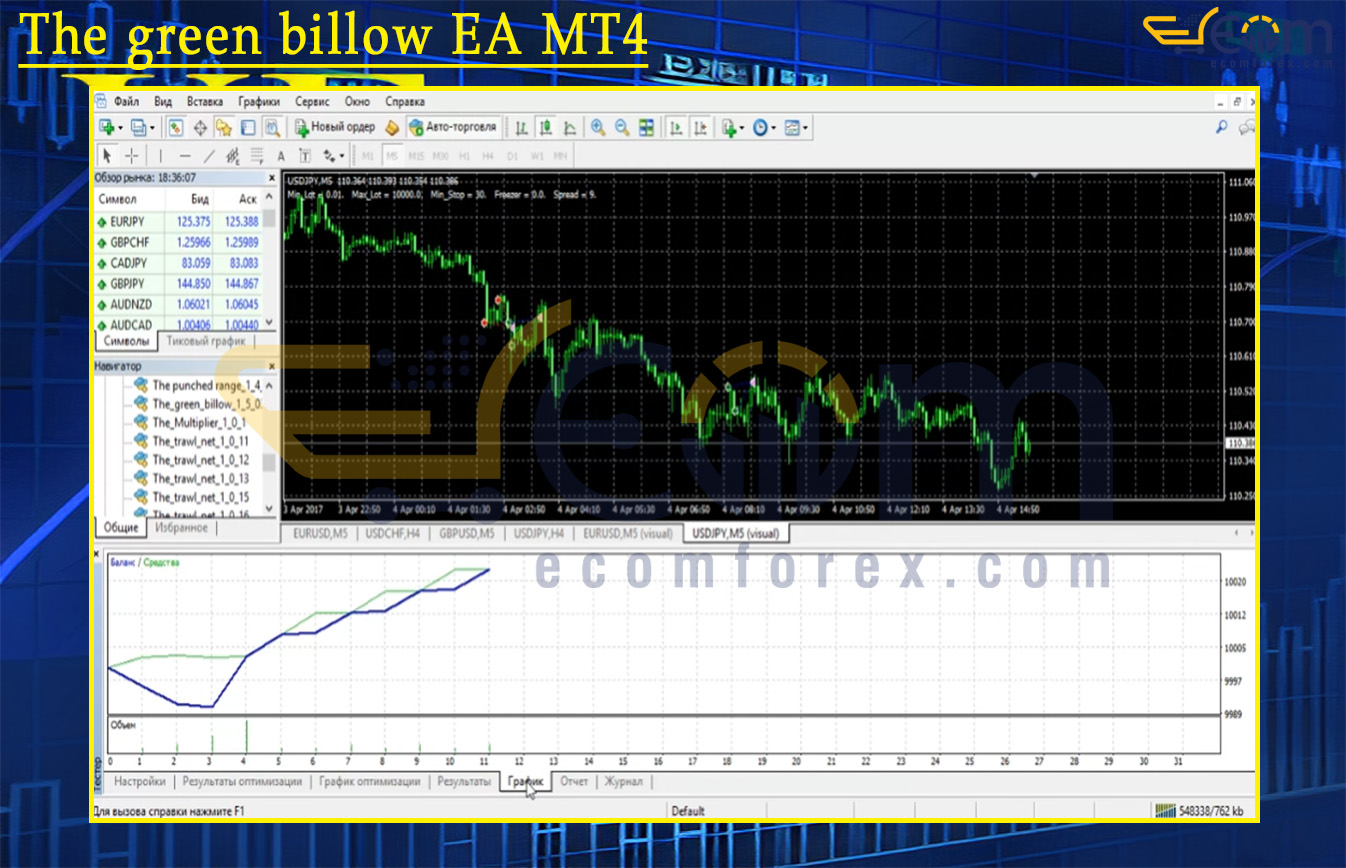Click the Zoom In magnifier icon
This screenshot has height=868, width=1346.
pos(597,128)
